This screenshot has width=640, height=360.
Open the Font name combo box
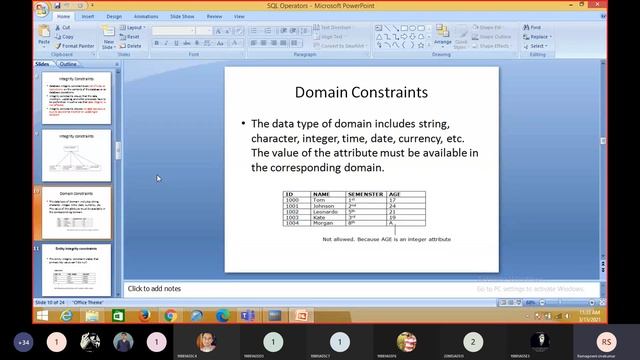[x=173, y=31]
